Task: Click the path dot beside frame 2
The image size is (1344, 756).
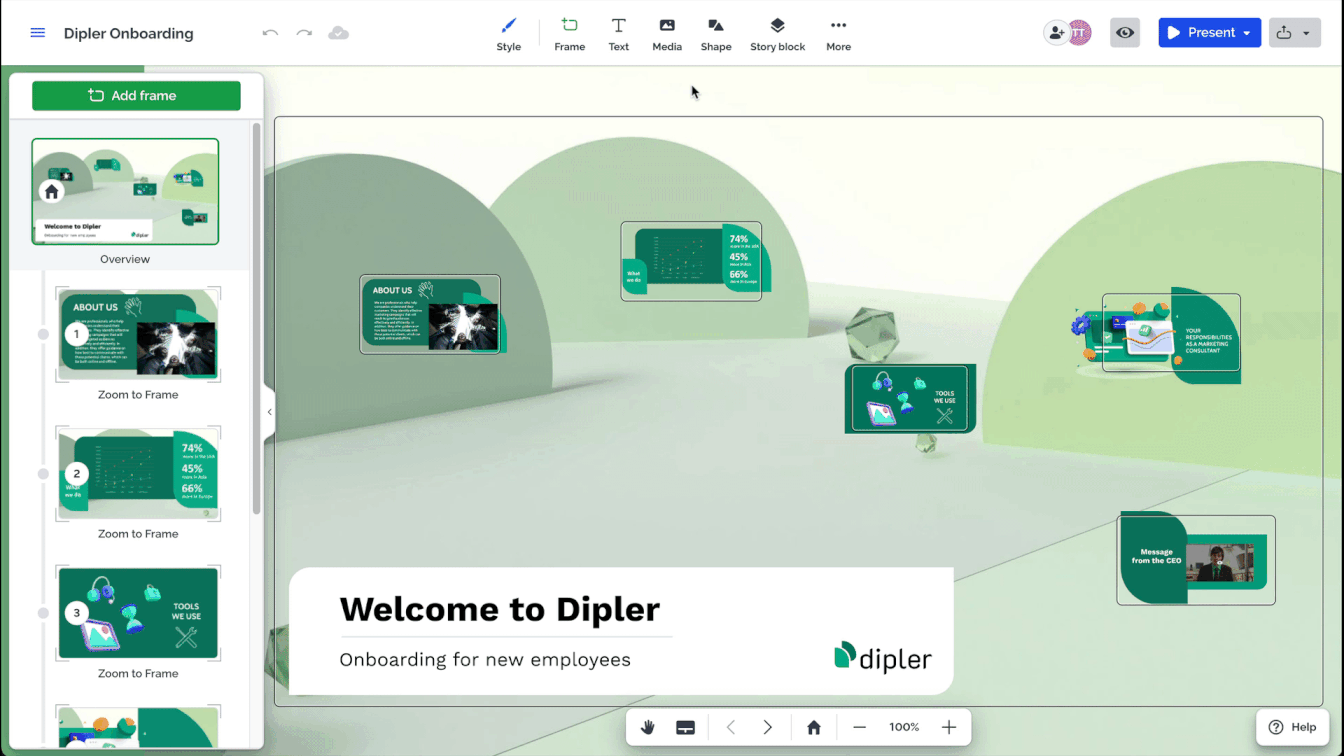Action: (43, 474)
